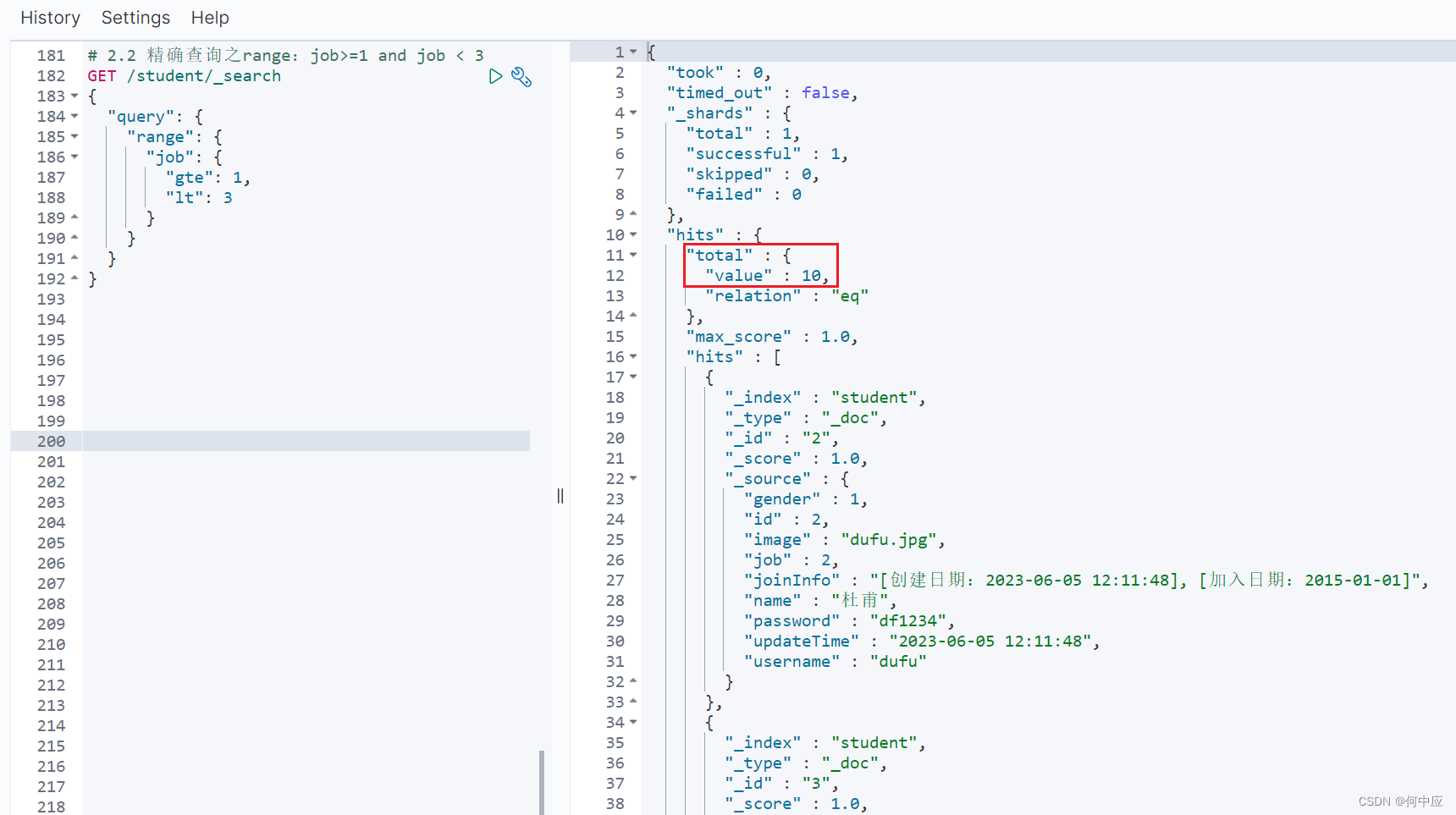Viewport: 1456px width, 815px height.
Task: Click the pane splitter handle between editors
Action: pos(560,496)
